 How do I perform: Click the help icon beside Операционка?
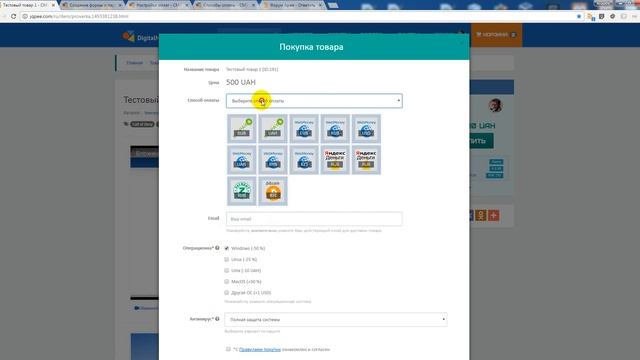[x=217, y=248]
